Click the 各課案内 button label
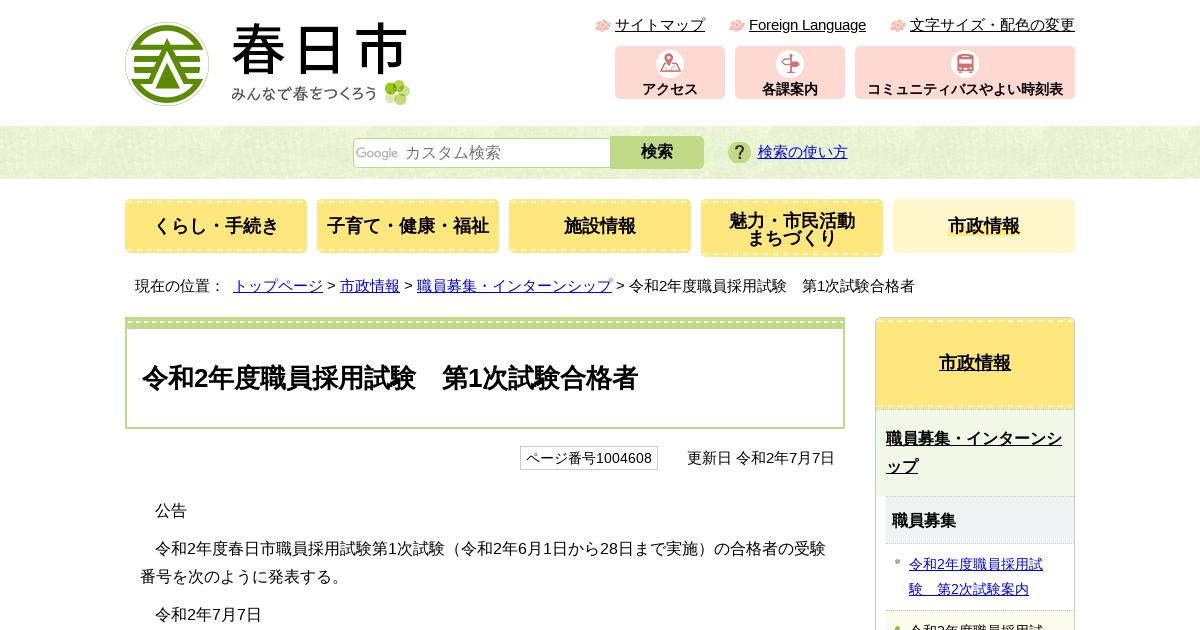The height and width of the screenshot is (630, 1200). click(x=790, y=89)
